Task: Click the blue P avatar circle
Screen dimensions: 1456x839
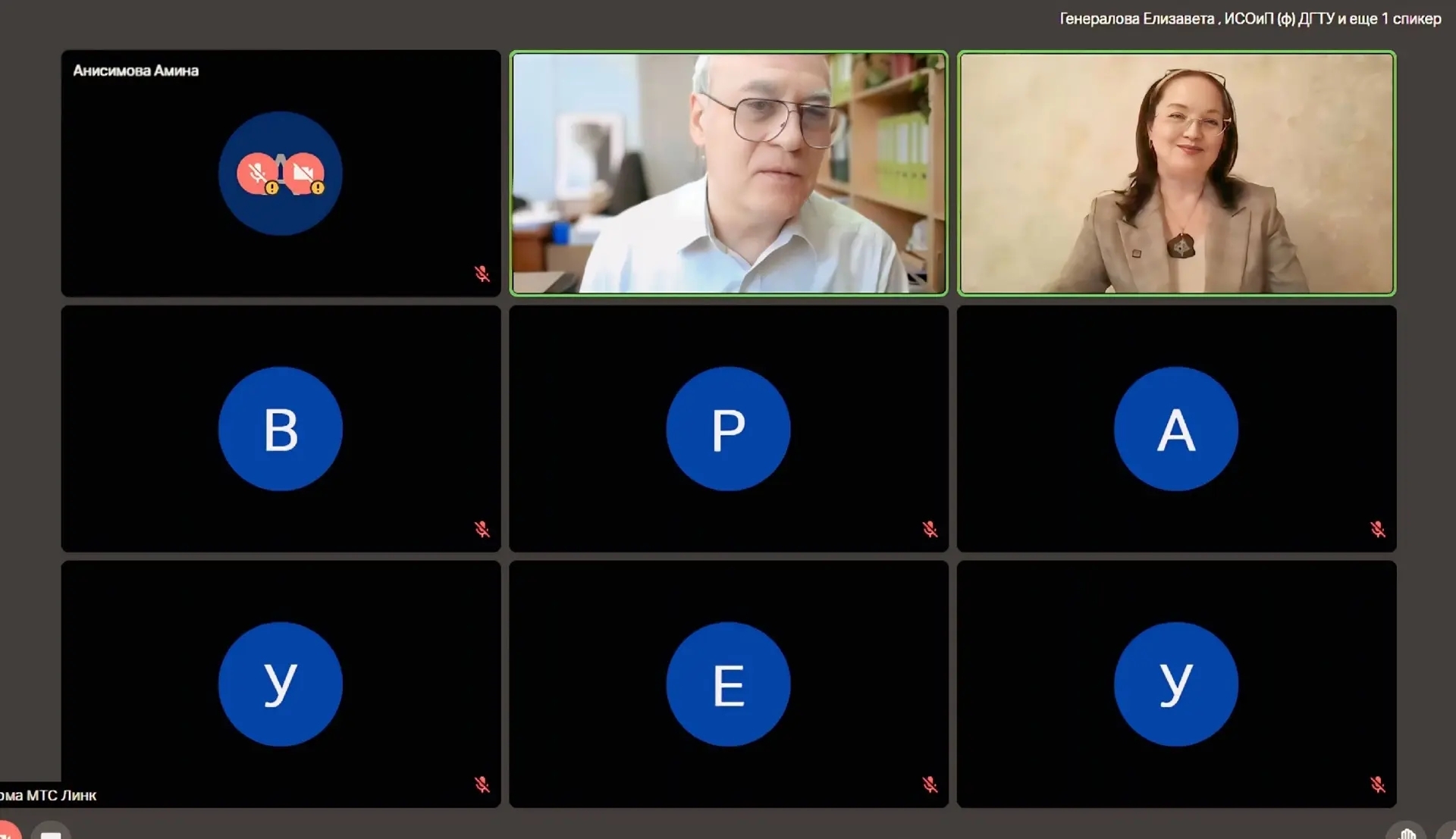Action: tap(728, 429)
